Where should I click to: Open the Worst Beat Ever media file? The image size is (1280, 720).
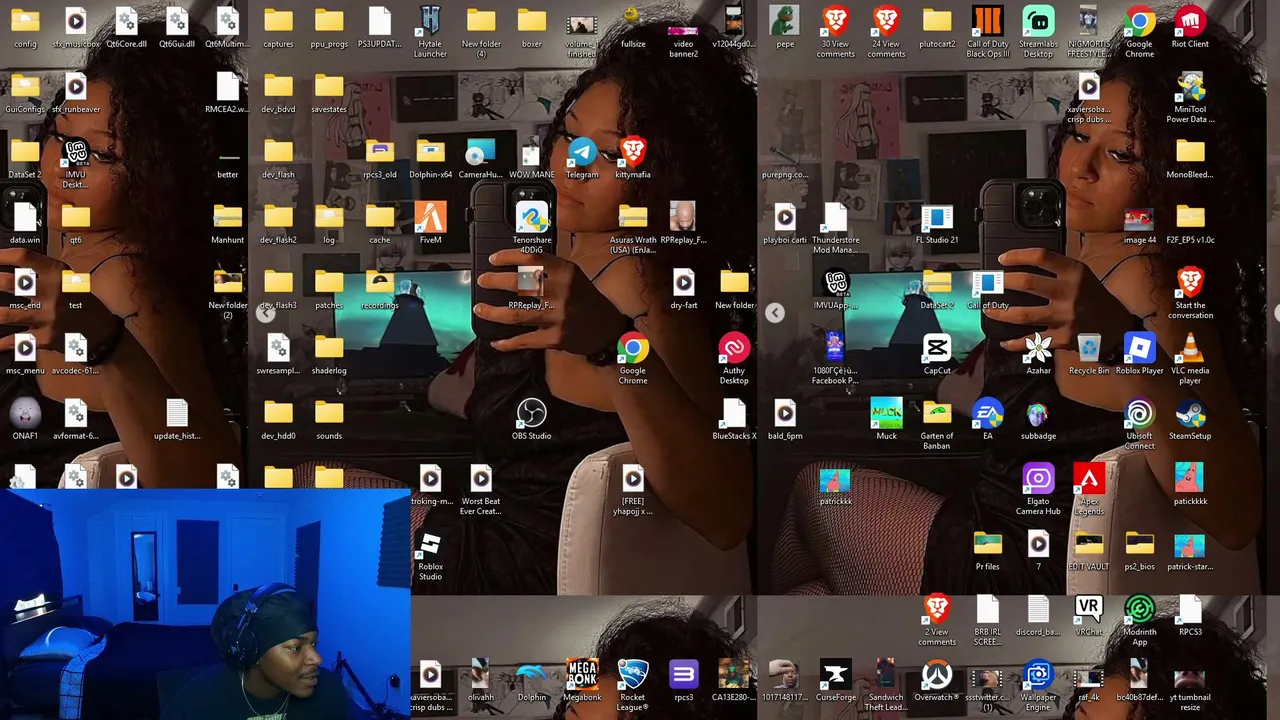[481, 489]
